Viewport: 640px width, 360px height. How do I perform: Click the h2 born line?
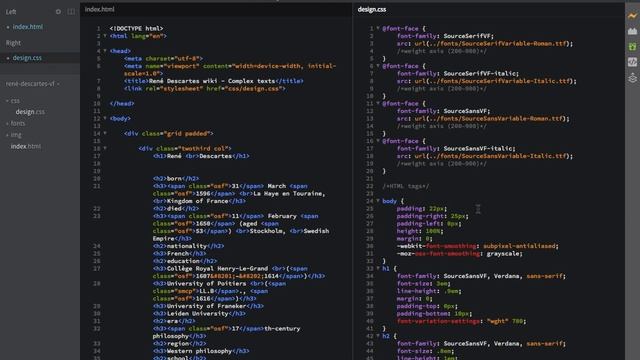pyautogui.click(x=176, y=178)
